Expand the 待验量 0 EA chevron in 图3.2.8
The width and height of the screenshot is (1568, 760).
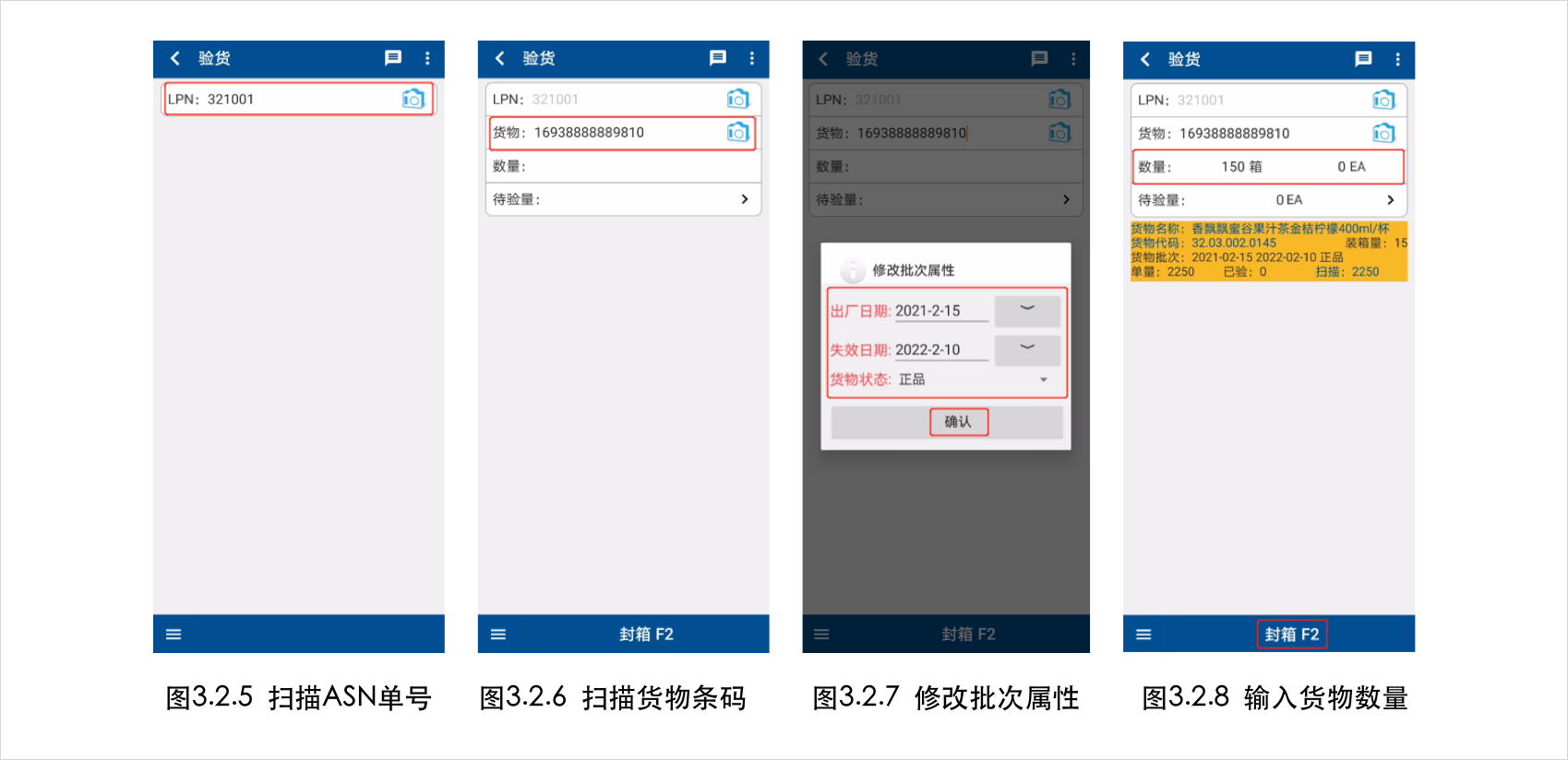(x=1390, y=200)
